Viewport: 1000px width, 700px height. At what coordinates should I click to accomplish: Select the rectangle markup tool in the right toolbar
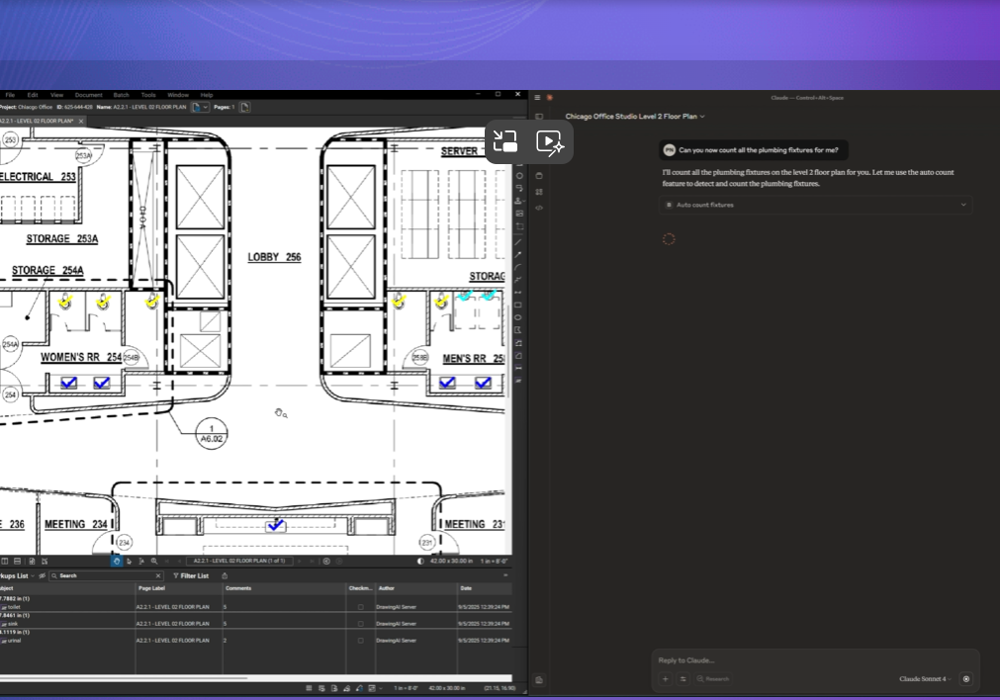point(518,305)
